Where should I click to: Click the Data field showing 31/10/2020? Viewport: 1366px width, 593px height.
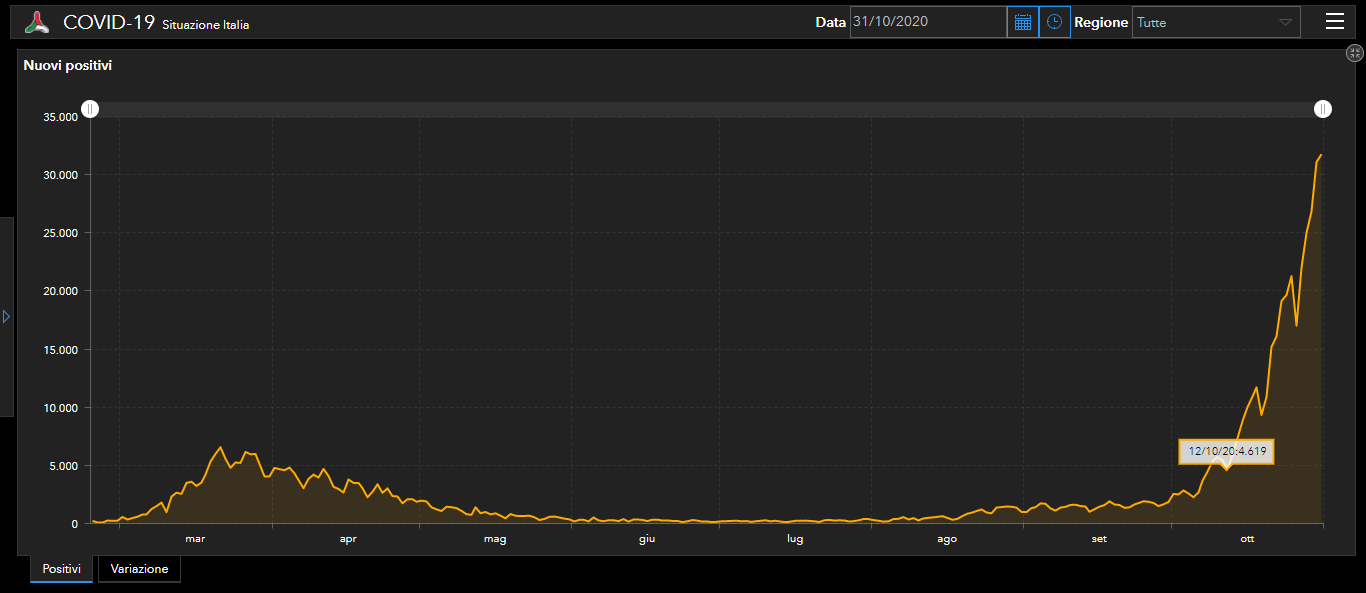coord(927,22)
